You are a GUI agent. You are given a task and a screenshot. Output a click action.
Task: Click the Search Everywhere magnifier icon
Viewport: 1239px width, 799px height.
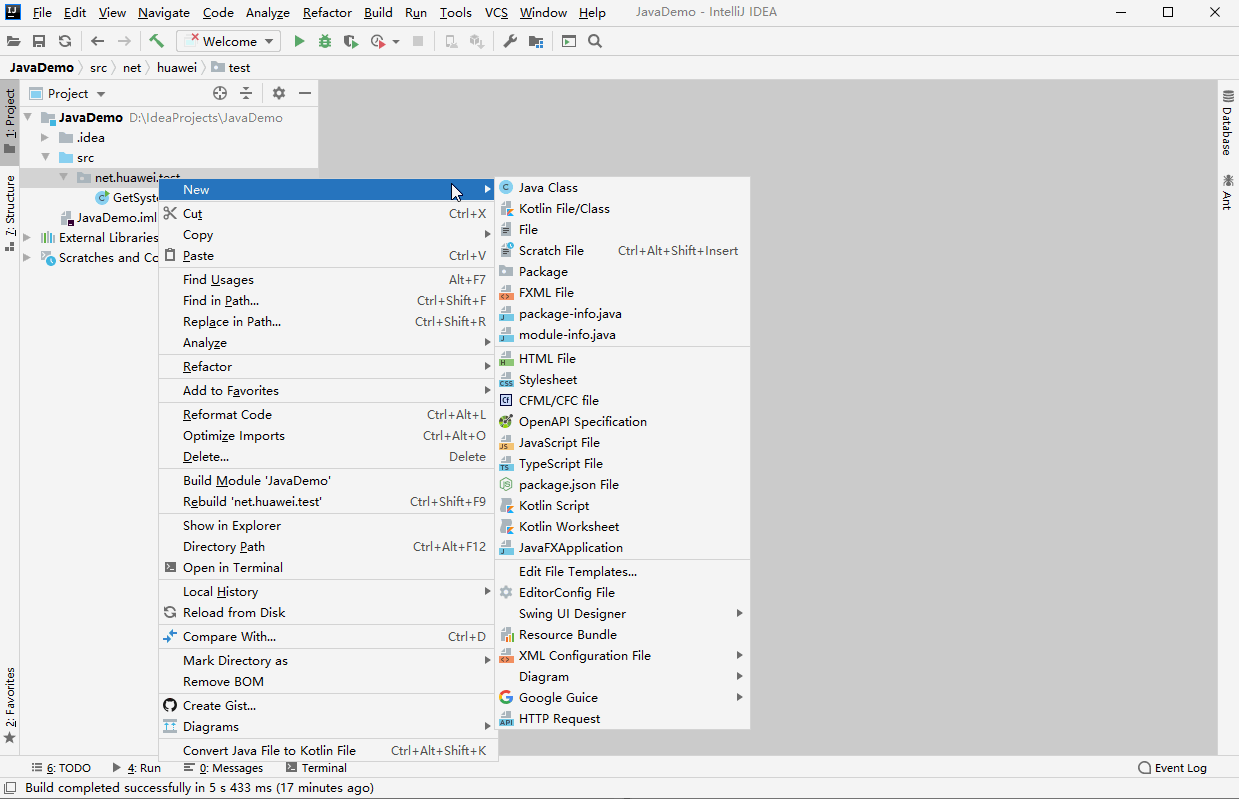point(595,41)
